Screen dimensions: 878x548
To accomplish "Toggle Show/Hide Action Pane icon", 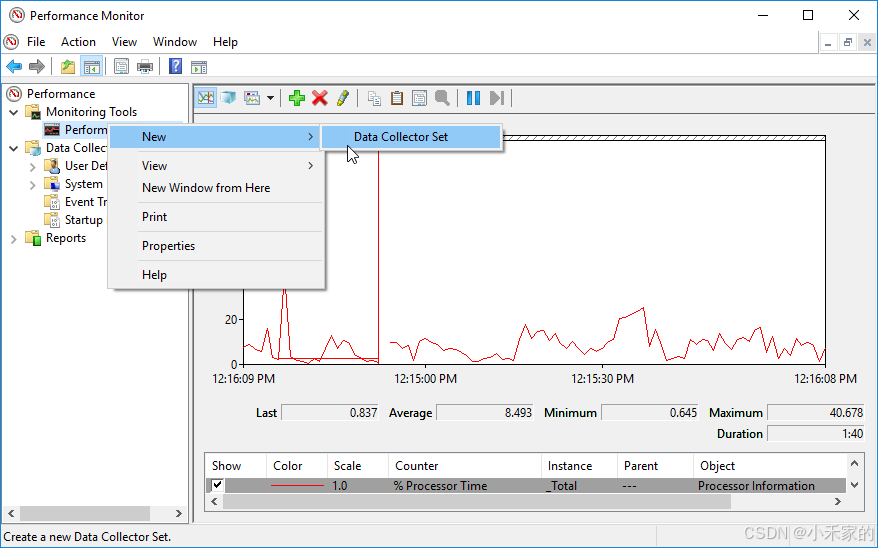I will 199,67.
